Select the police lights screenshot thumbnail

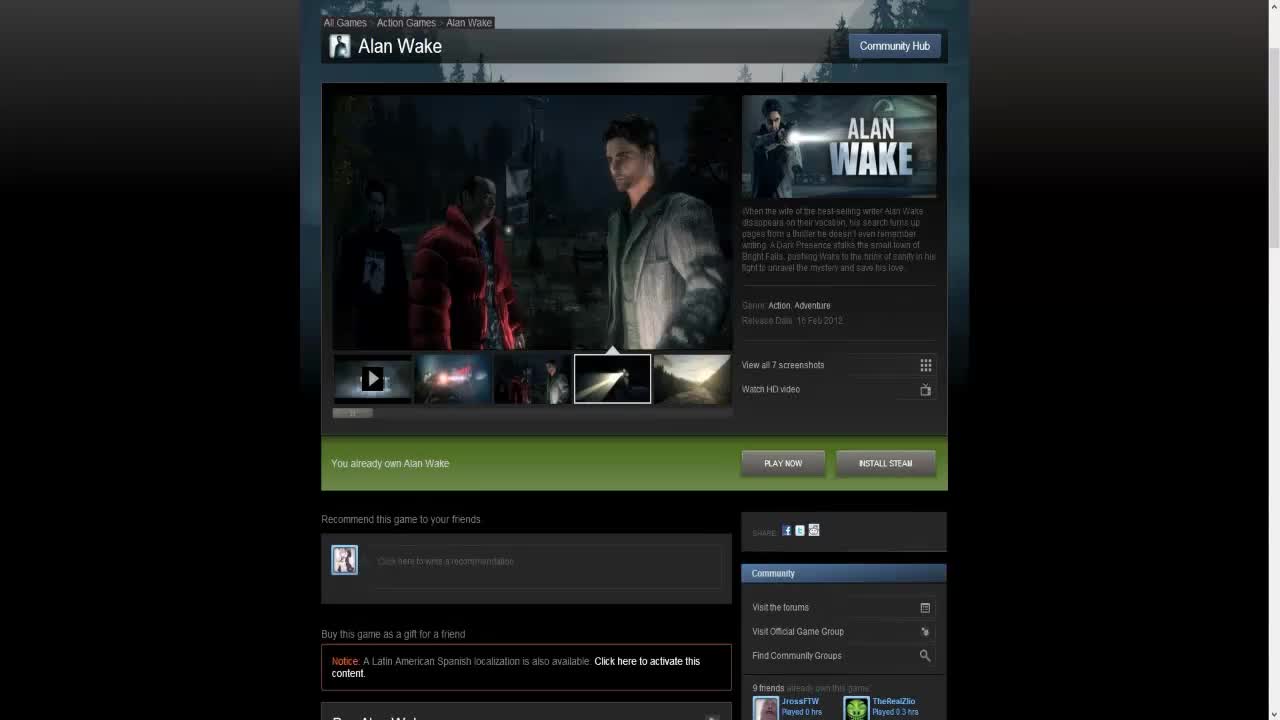click(453, 379)
